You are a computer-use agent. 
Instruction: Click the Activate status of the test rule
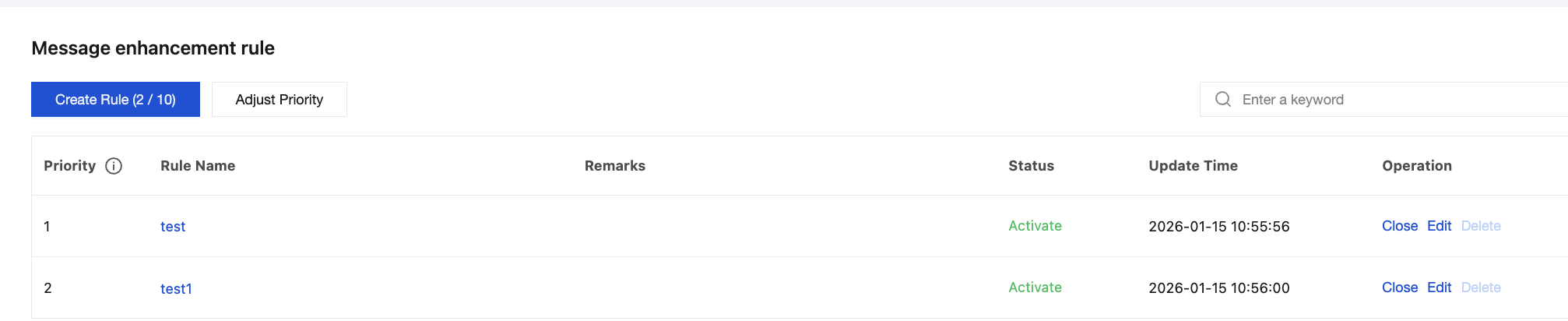1035,226
